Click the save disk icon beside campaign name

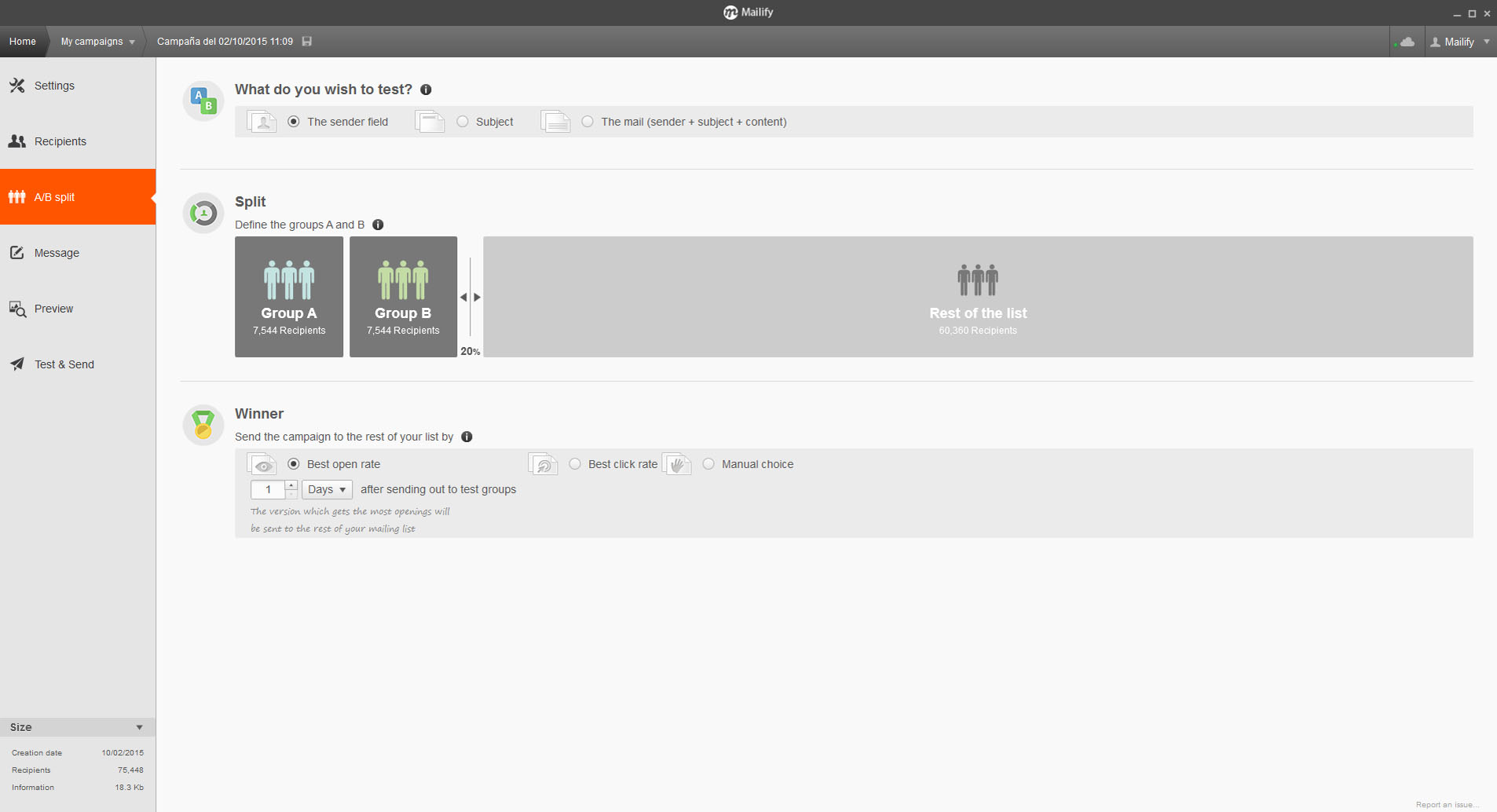click(x=307, y=42)
